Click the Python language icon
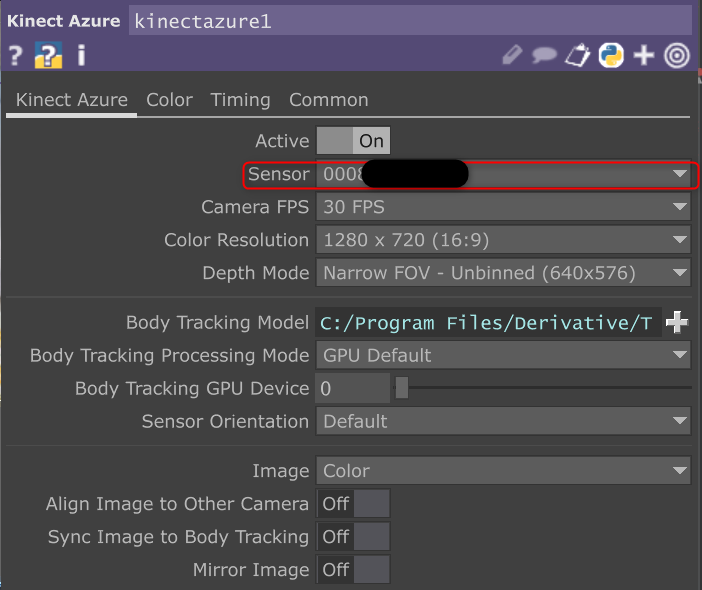The height and width of the screenshot is (590, 702). [611, 55]
